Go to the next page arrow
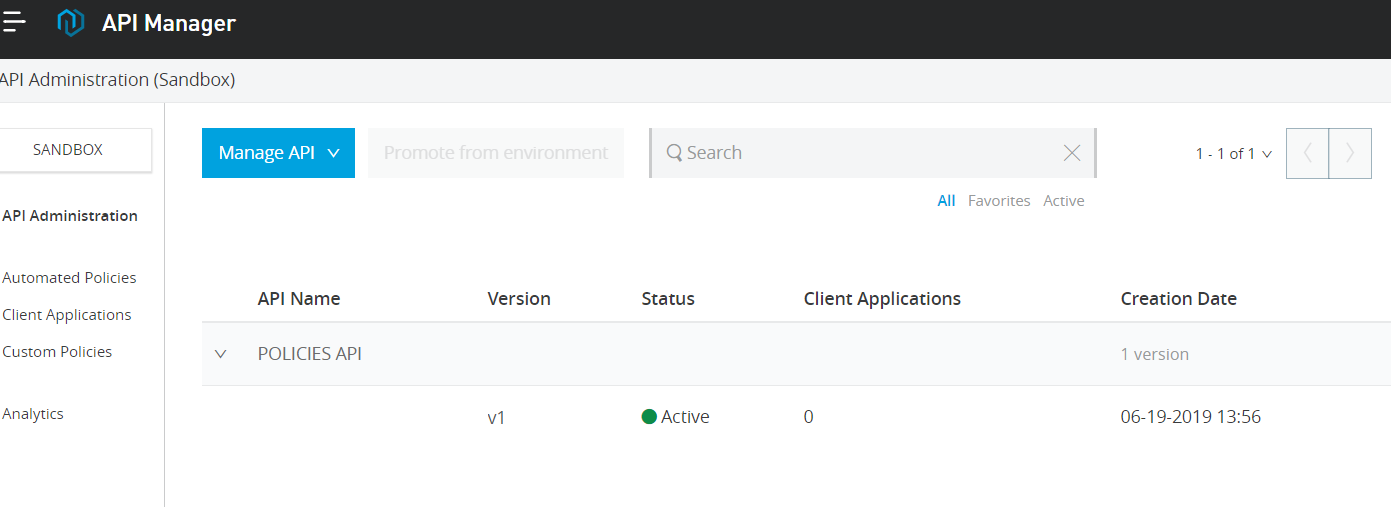 1350,153
